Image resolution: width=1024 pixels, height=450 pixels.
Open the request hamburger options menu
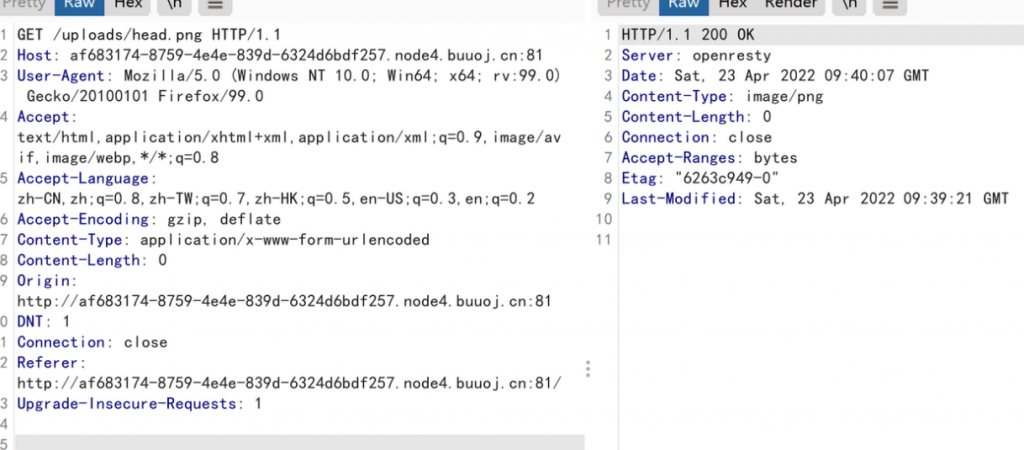(213, 5)
